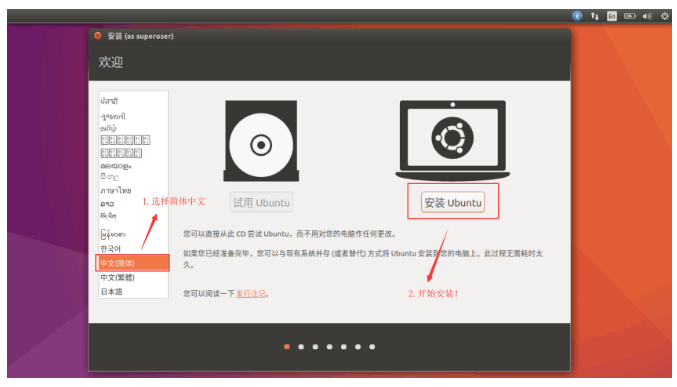This screenshot has width=677, height=387.
Task: Open the sound volume indicator
Action: pos(647,16)
